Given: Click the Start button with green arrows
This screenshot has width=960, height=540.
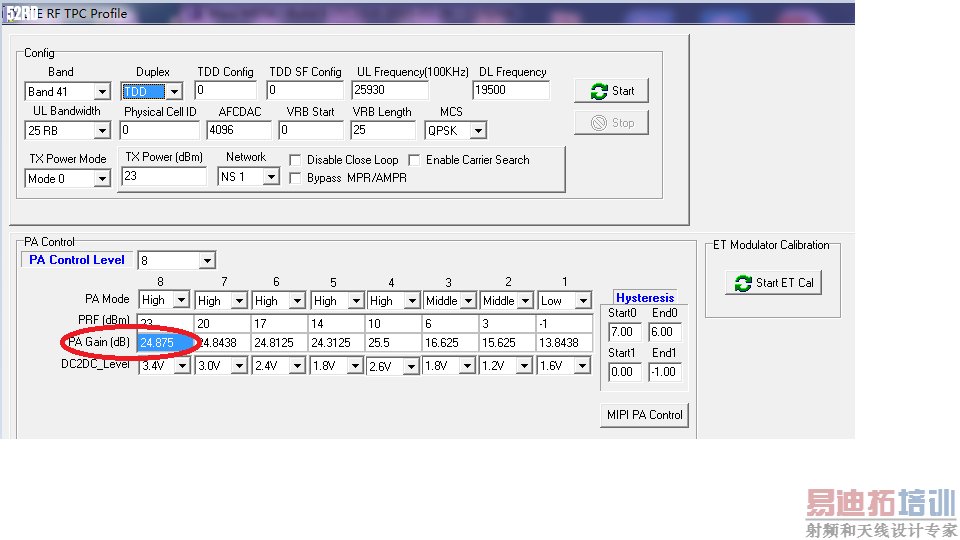Looking at the screenshot, I should click(611, 91).
